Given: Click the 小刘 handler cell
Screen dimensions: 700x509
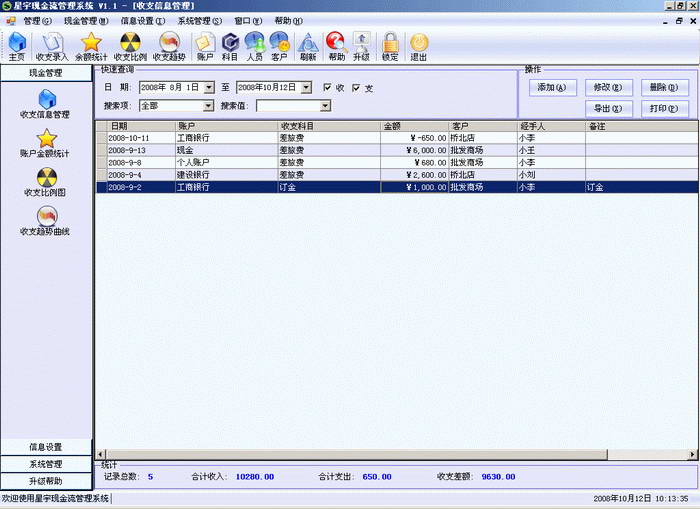Looking at the screenshot, I should click(x=551, y=175).
